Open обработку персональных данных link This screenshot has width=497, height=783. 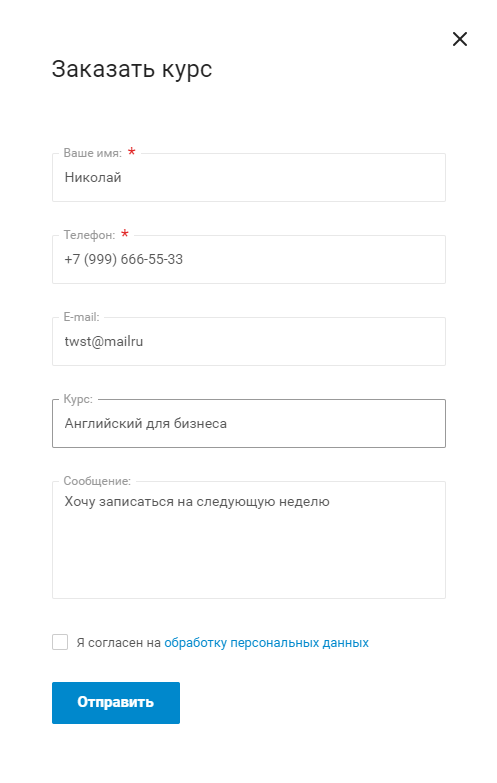click(266, 643)
